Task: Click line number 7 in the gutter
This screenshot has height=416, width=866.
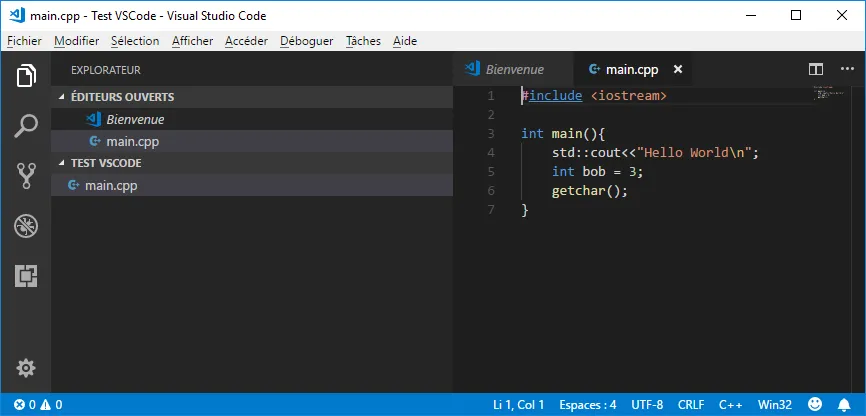Action: [x=492, y=210]
